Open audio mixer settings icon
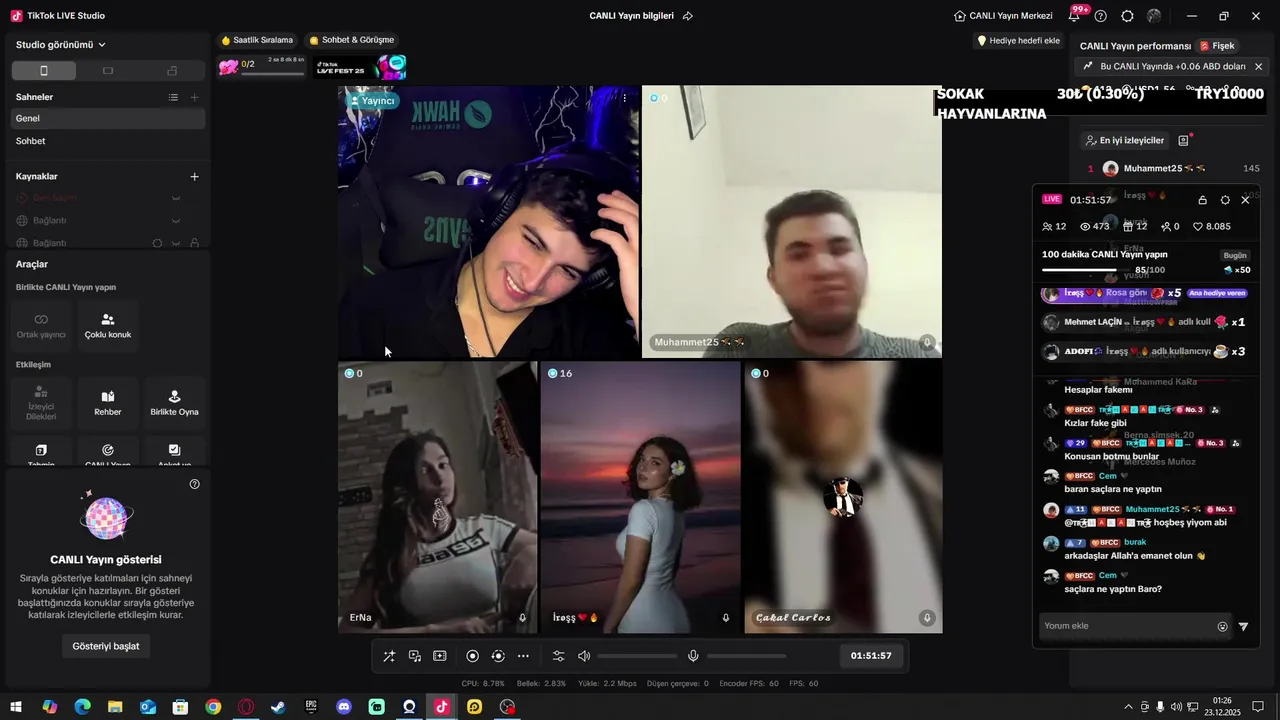 pos(559,656)
